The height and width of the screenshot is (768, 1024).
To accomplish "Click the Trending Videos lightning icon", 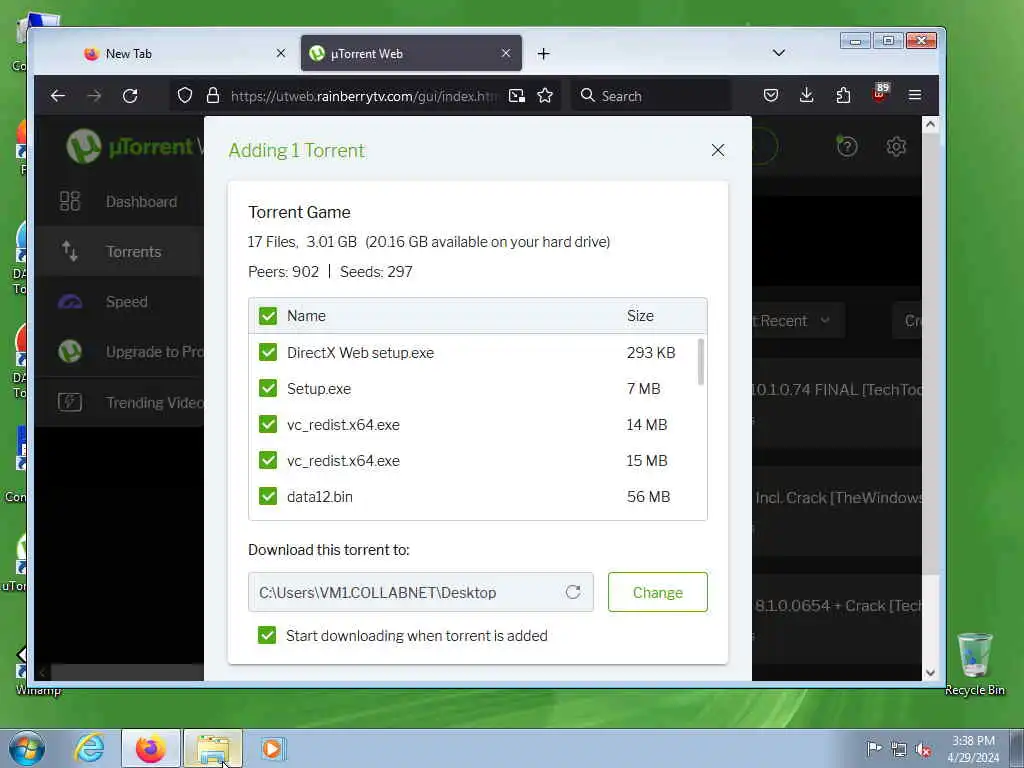I will coord(70,402).
